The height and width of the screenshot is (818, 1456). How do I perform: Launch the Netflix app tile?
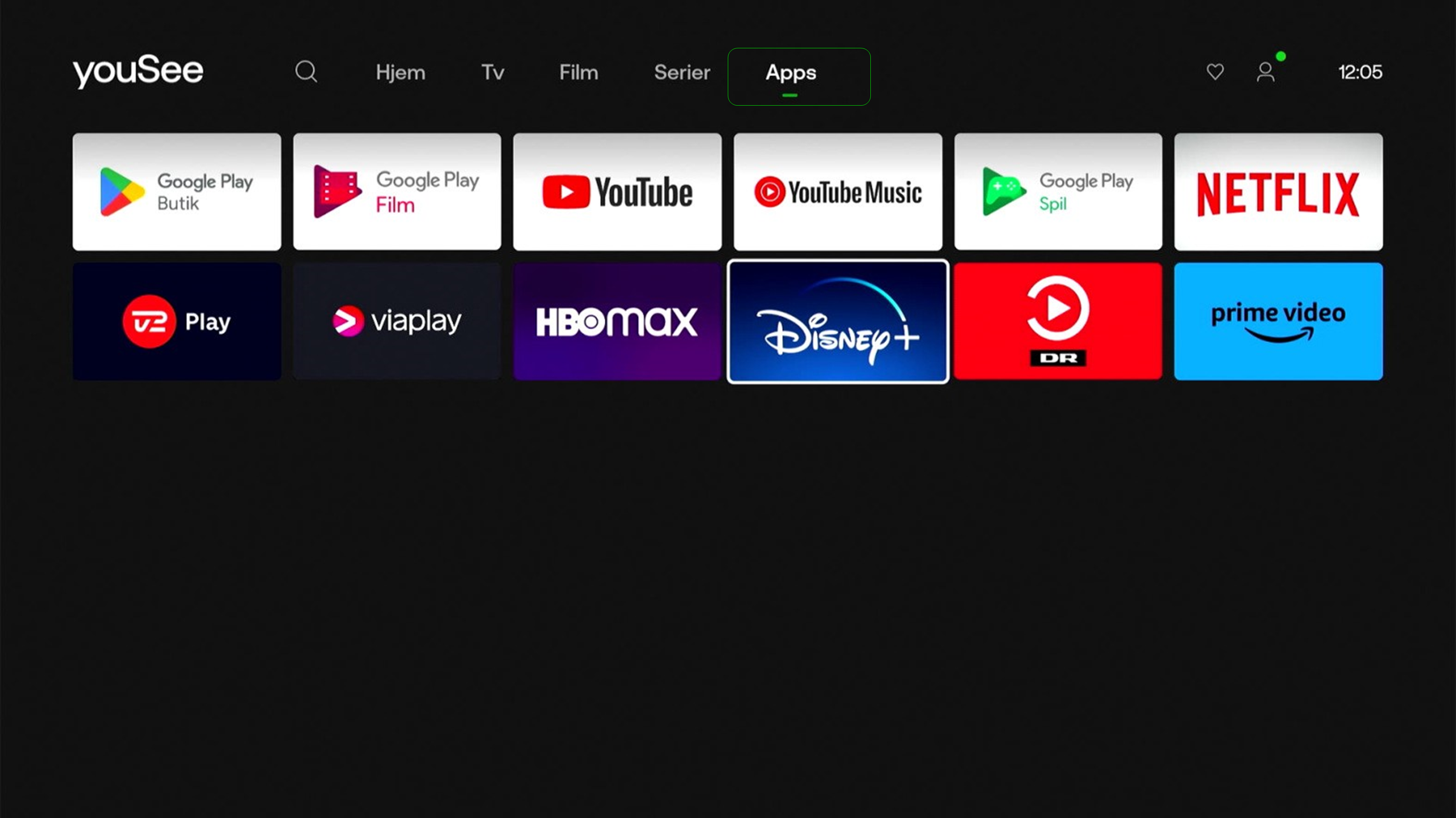click(x=1278, y=192)
